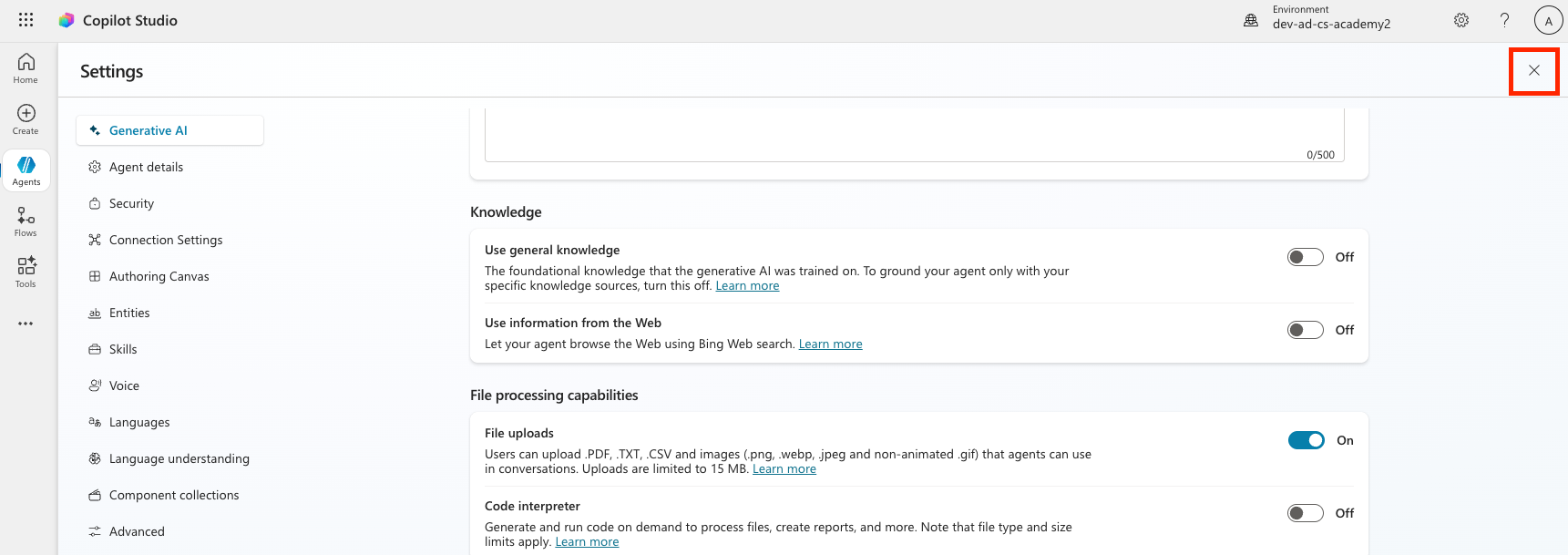Image resolution: width=1568 pixels, height=555 pixels.
Task: Open the Agents section
Action: coord(26,170)
